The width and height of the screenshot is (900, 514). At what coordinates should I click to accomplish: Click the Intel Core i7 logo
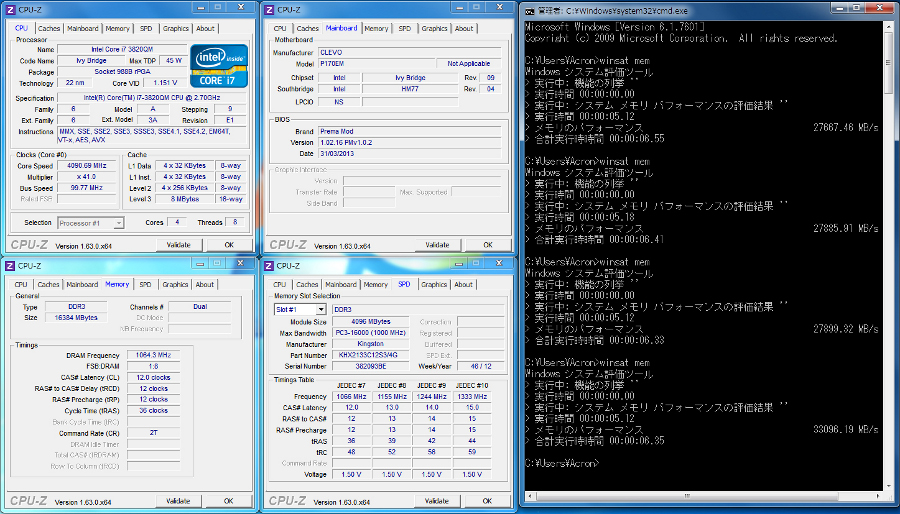coord(219,65)
